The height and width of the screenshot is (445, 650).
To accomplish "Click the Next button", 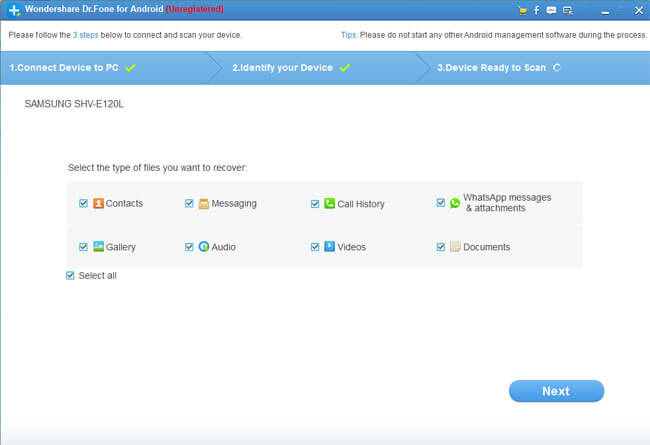I will 556,391.
